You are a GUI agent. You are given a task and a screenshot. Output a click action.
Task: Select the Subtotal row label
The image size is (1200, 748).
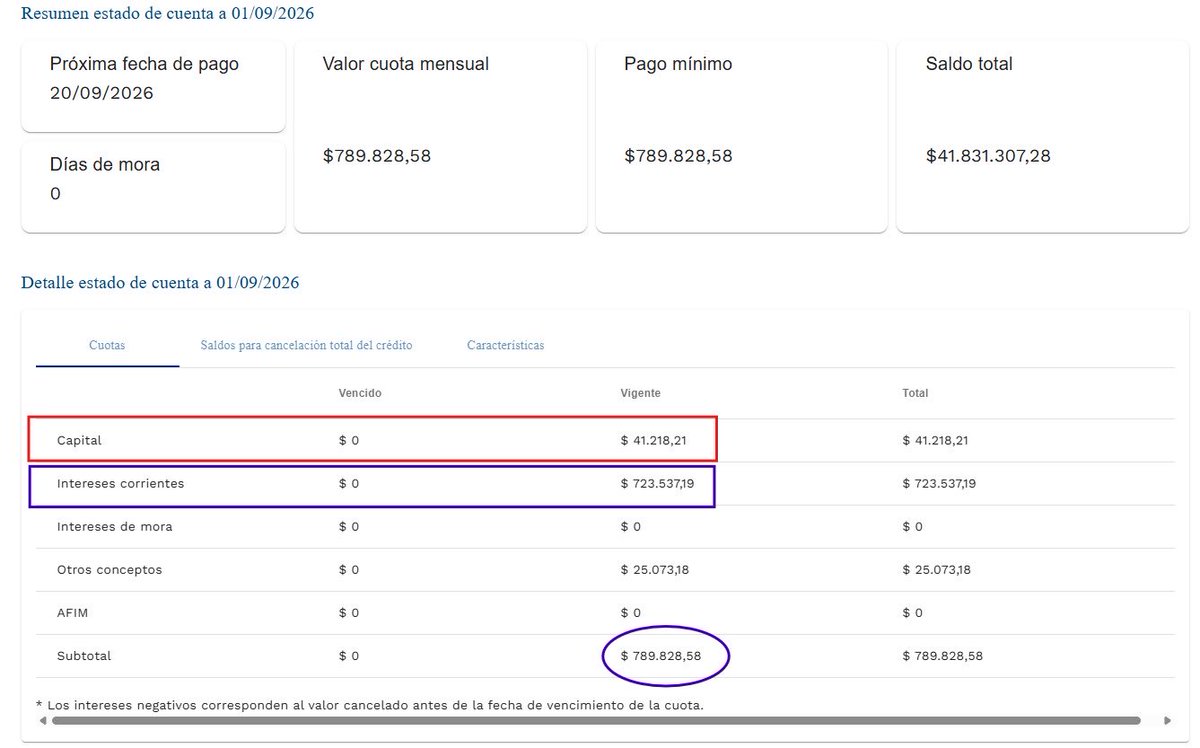pyautogui.click(x=84, y=656)
